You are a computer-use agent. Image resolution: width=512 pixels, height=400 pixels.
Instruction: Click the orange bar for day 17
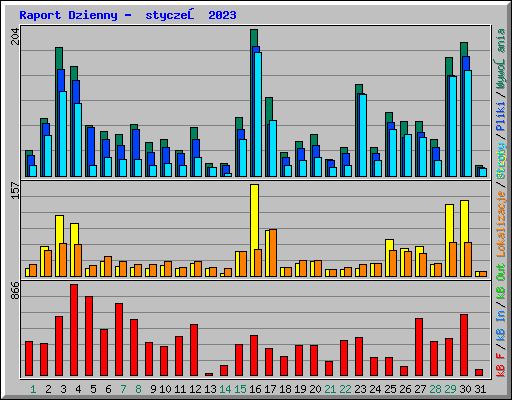tap(273, 253)
